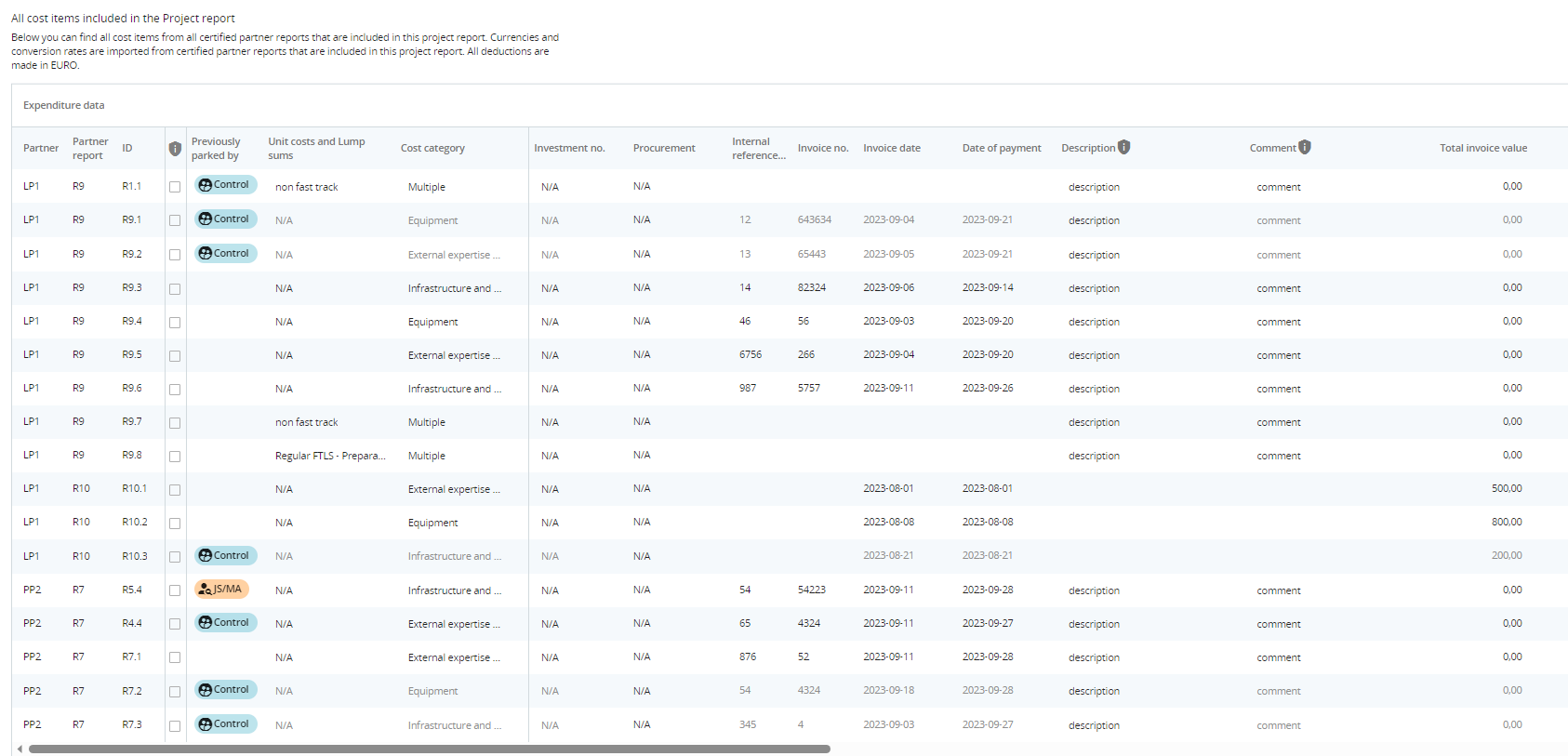
Task: Click the Control badge in row R10.3
Action: click(225, 555)
